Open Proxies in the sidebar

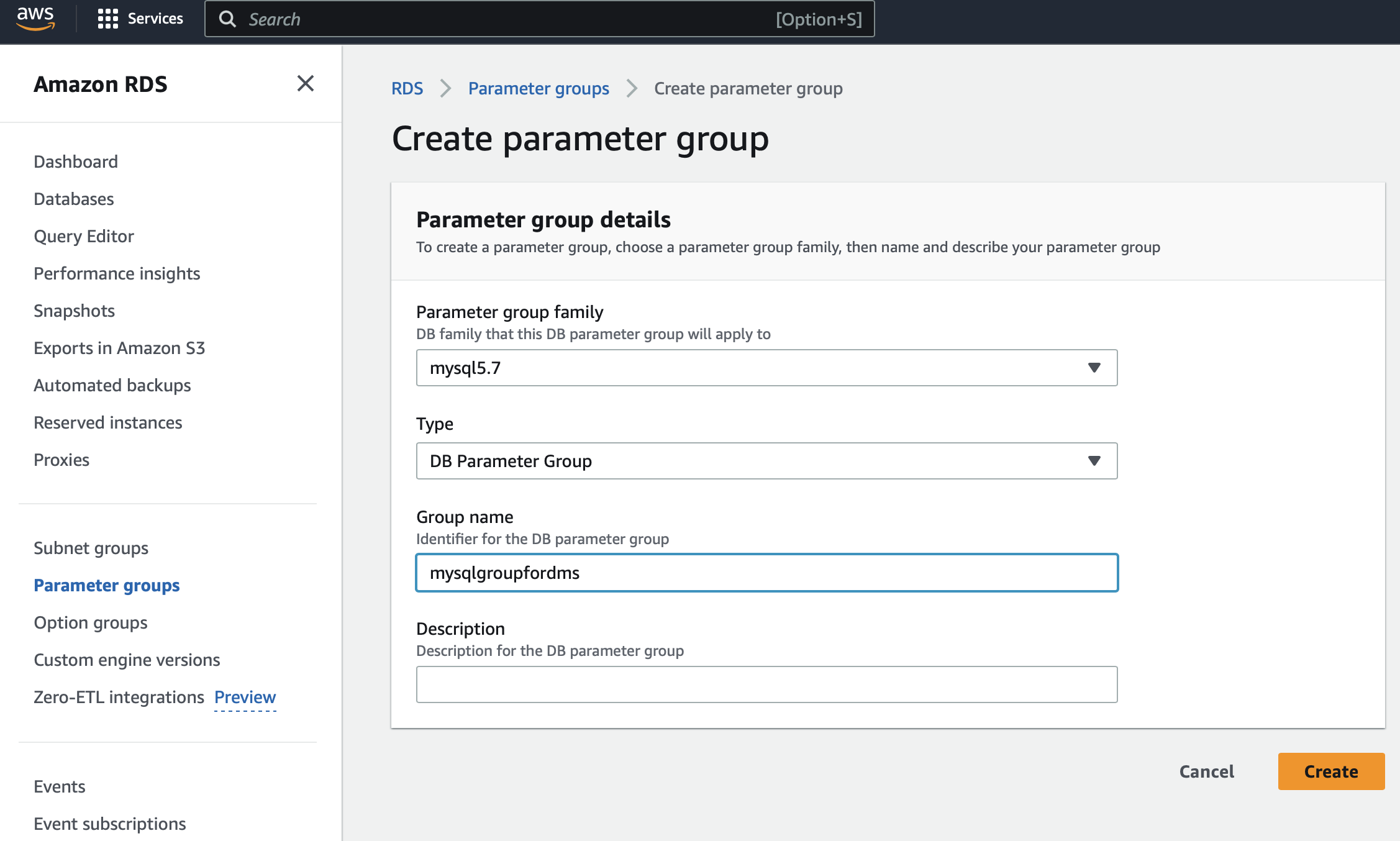(61, 460)
